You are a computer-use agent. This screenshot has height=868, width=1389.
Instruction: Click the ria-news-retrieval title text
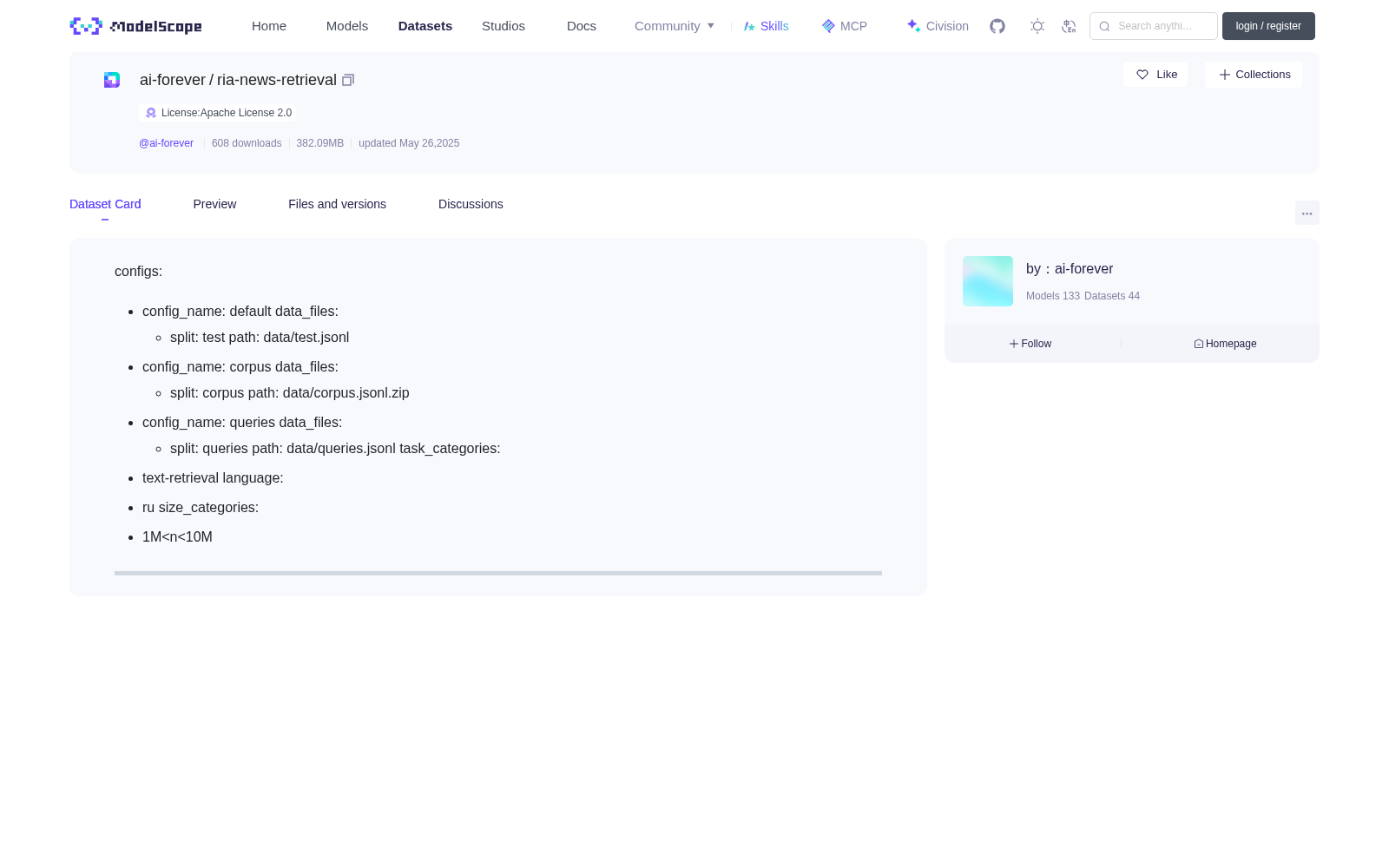277,80
